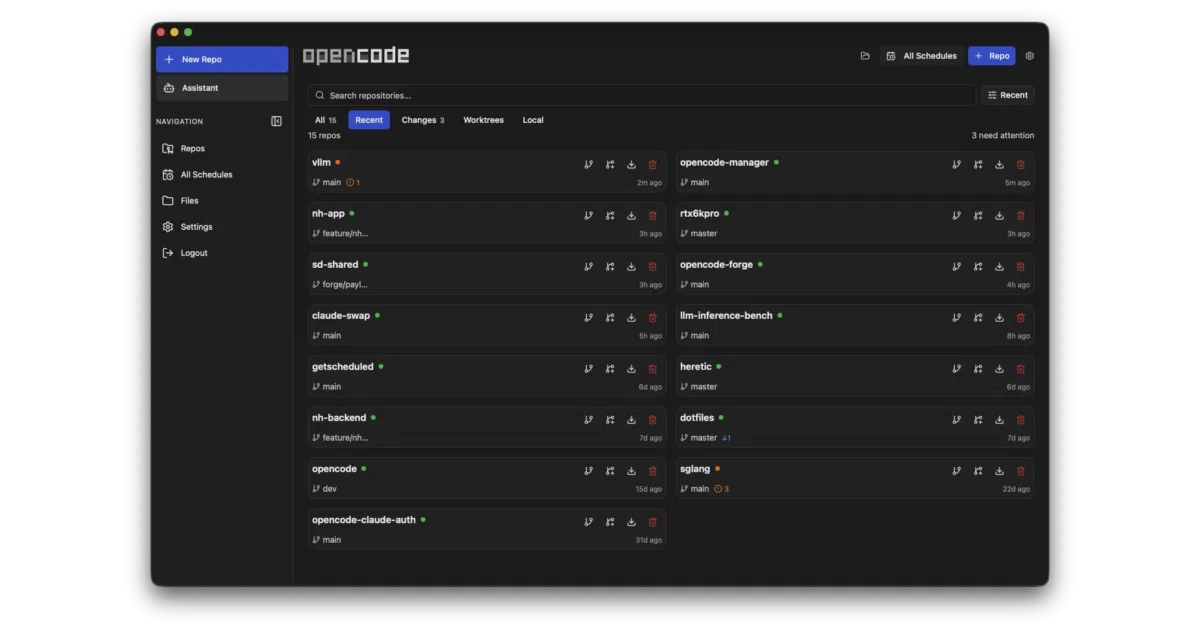Click the New Repo button
This screenshot has height=630, width=1200.
[x=222, y=59]
